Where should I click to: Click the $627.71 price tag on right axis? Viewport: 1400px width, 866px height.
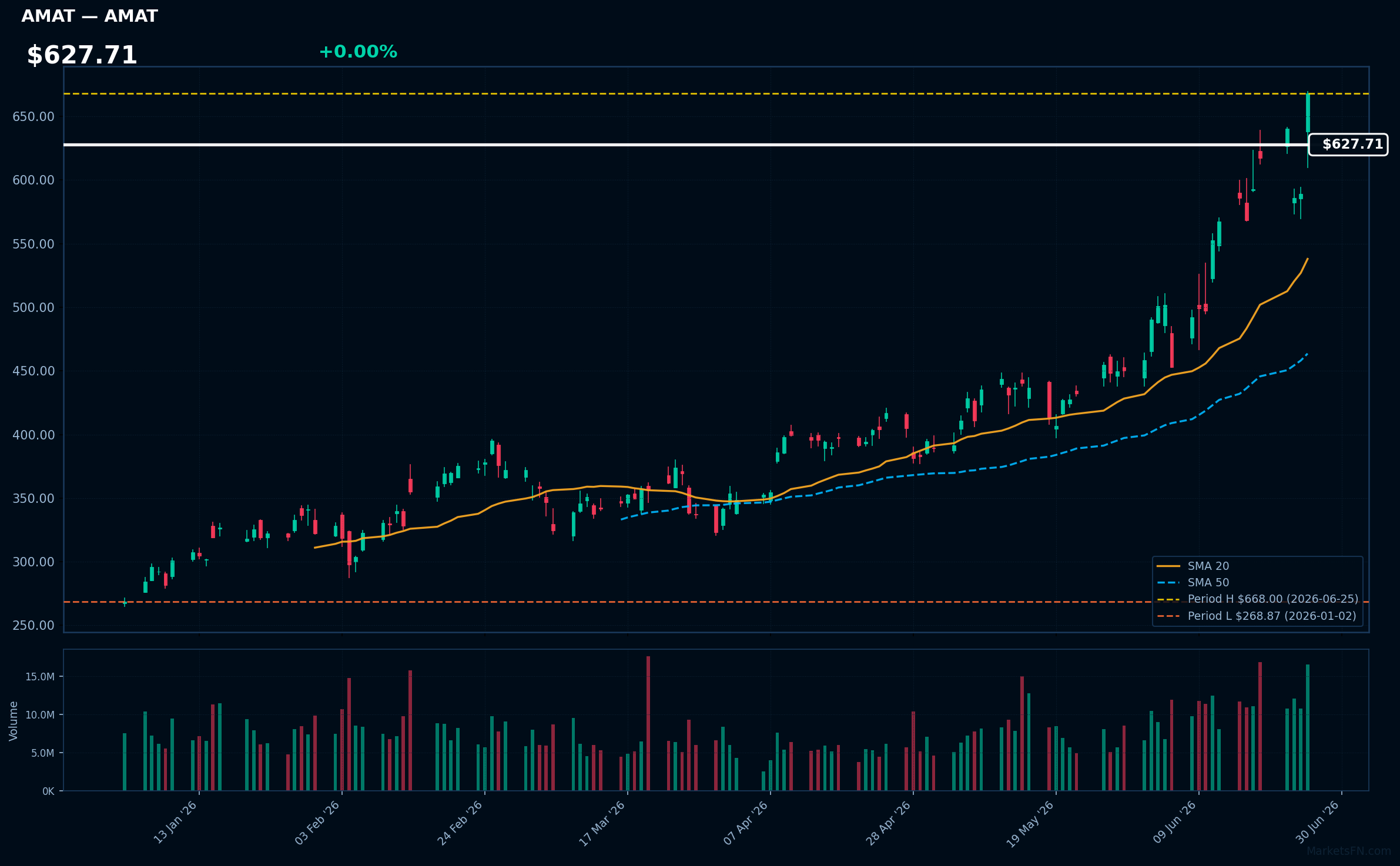[1348, 145]
